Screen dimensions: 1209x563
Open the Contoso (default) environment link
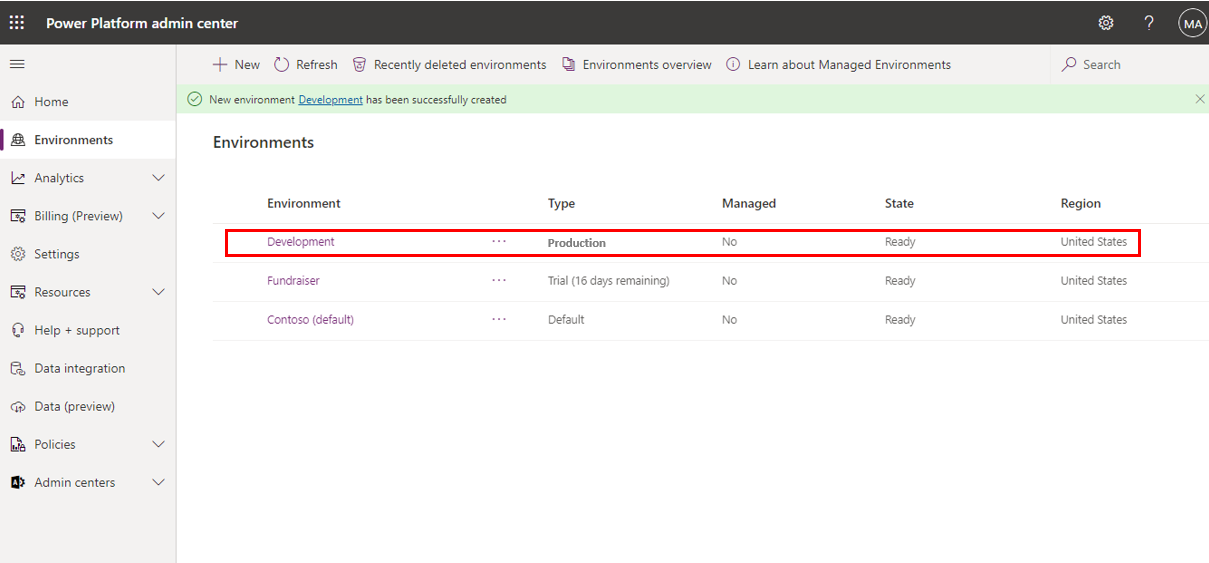[x=310, y=320]
